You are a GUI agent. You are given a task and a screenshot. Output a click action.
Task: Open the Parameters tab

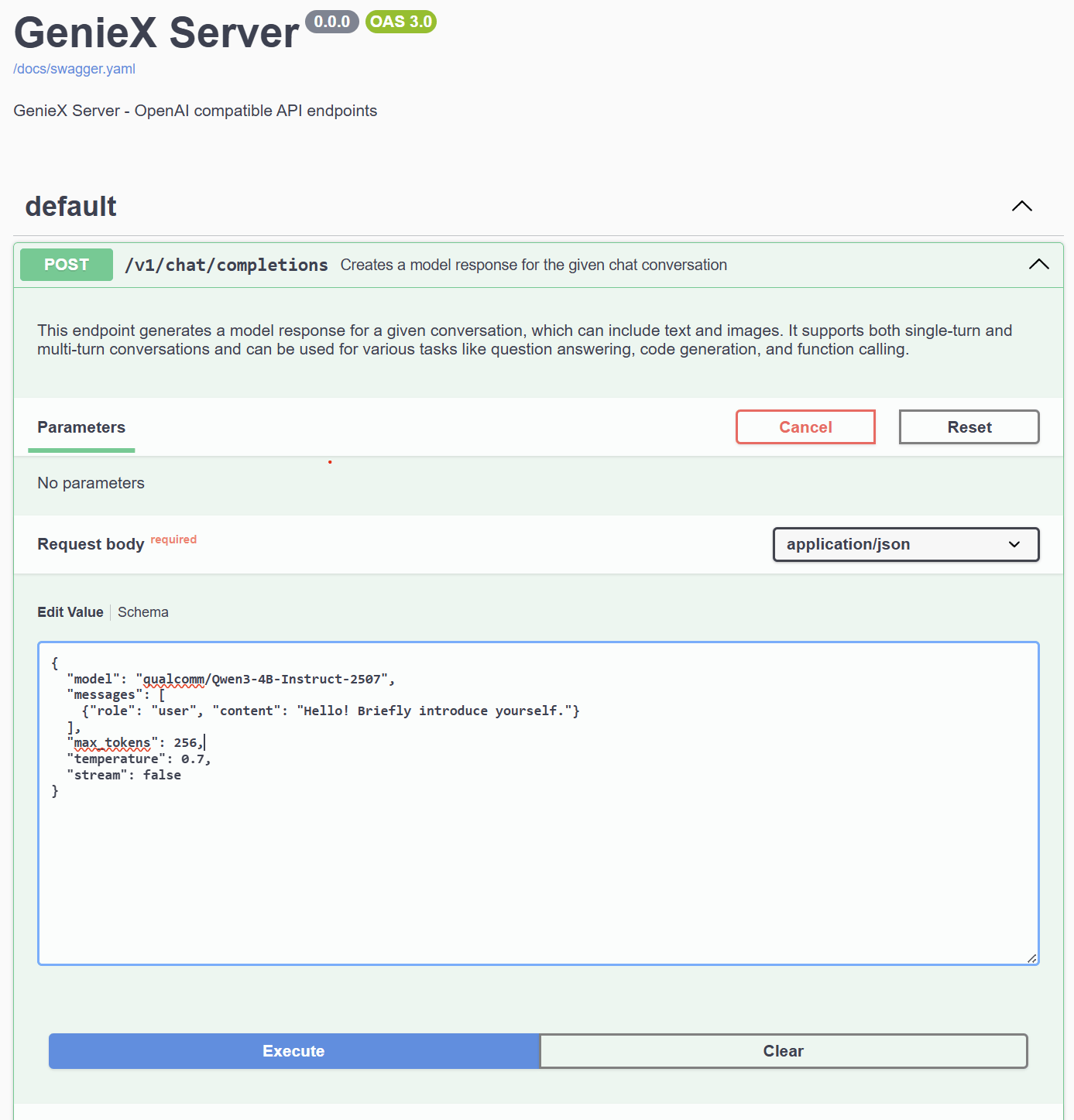coord(81,427)
